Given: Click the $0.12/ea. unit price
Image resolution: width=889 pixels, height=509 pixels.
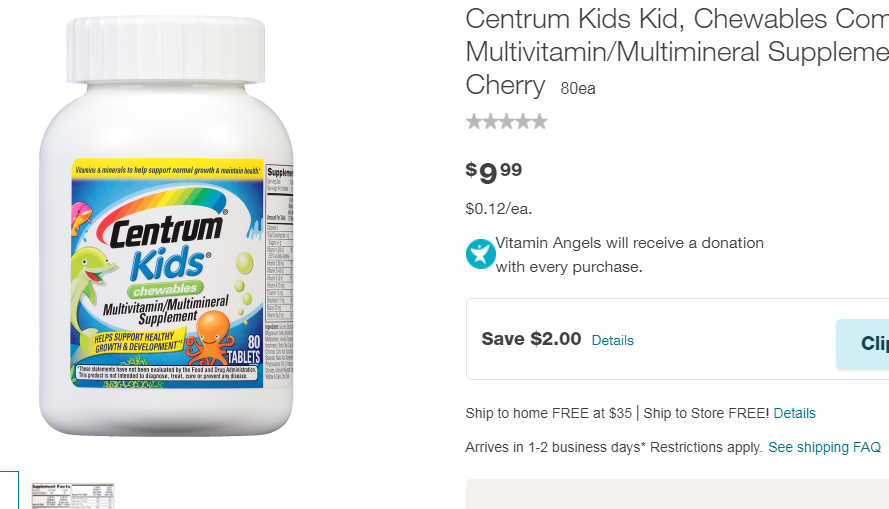Looking at the screenshot, I should click(x=498, y=209).
